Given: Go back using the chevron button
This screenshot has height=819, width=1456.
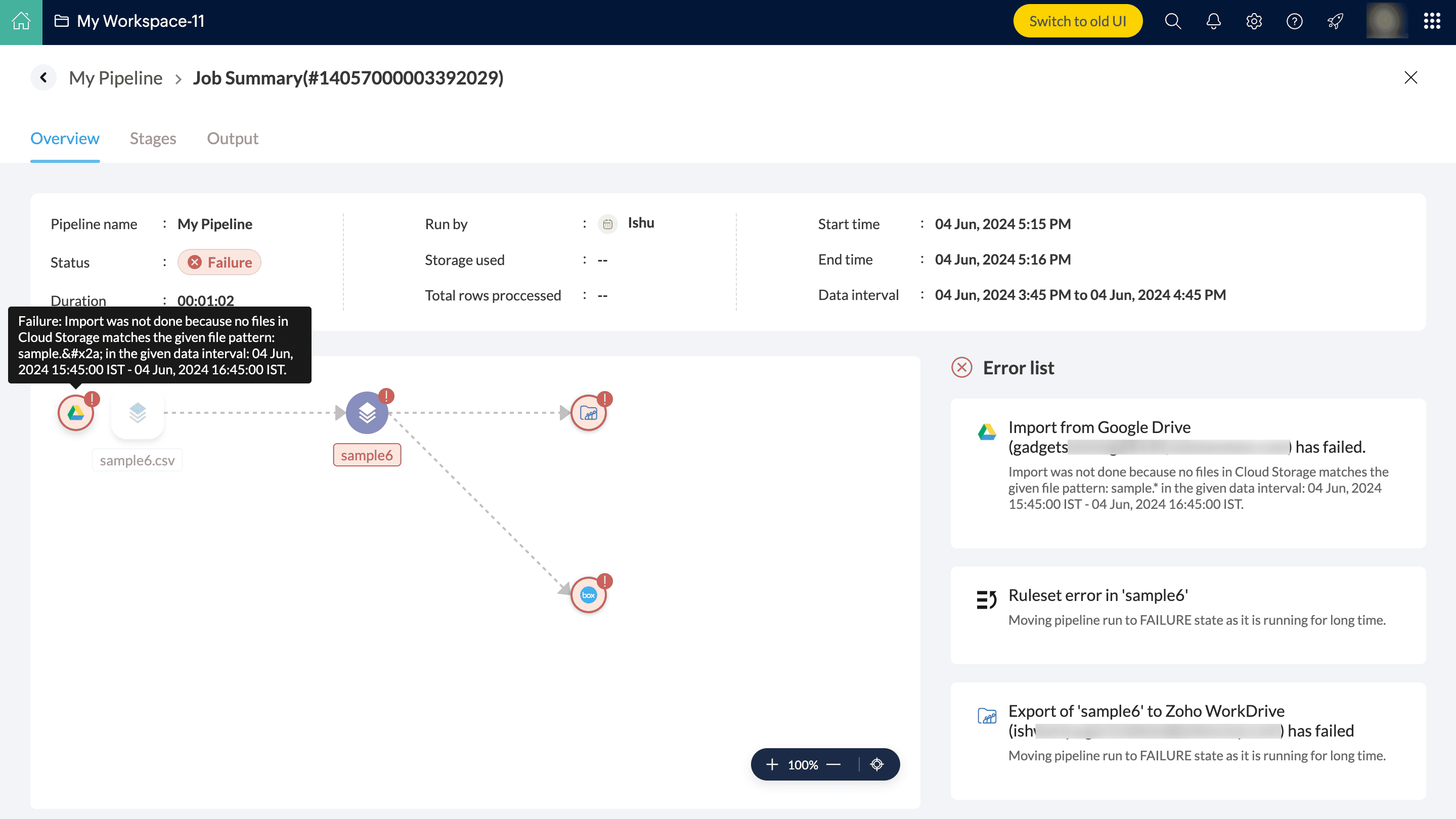Looking at the screenshot, I should tap(43, 77).
